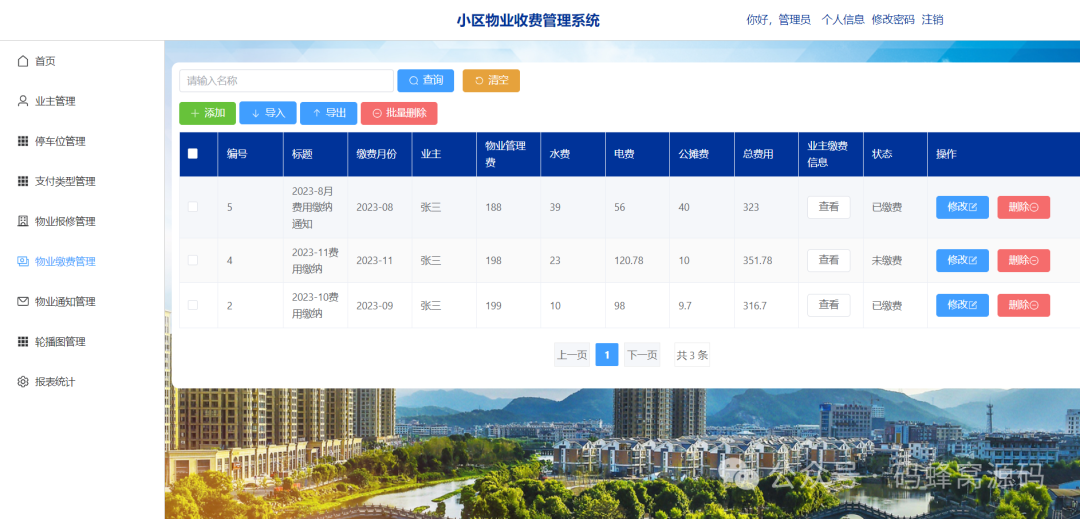Image resolution: width=1080 pixels, height=519 pixels.
Task: Click the 共 3 条 total count
Action: (692, 355)
